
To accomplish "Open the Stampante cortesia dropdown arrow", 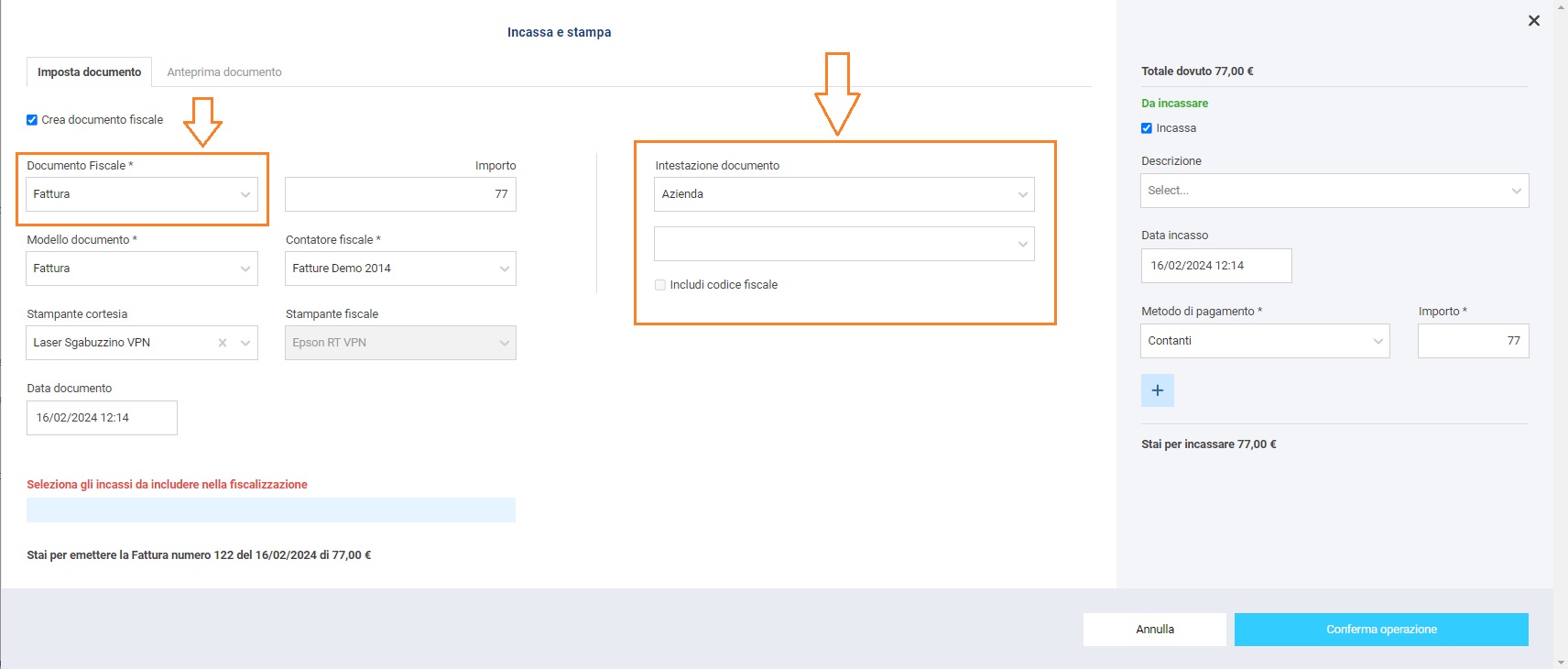I will (245, 343).
